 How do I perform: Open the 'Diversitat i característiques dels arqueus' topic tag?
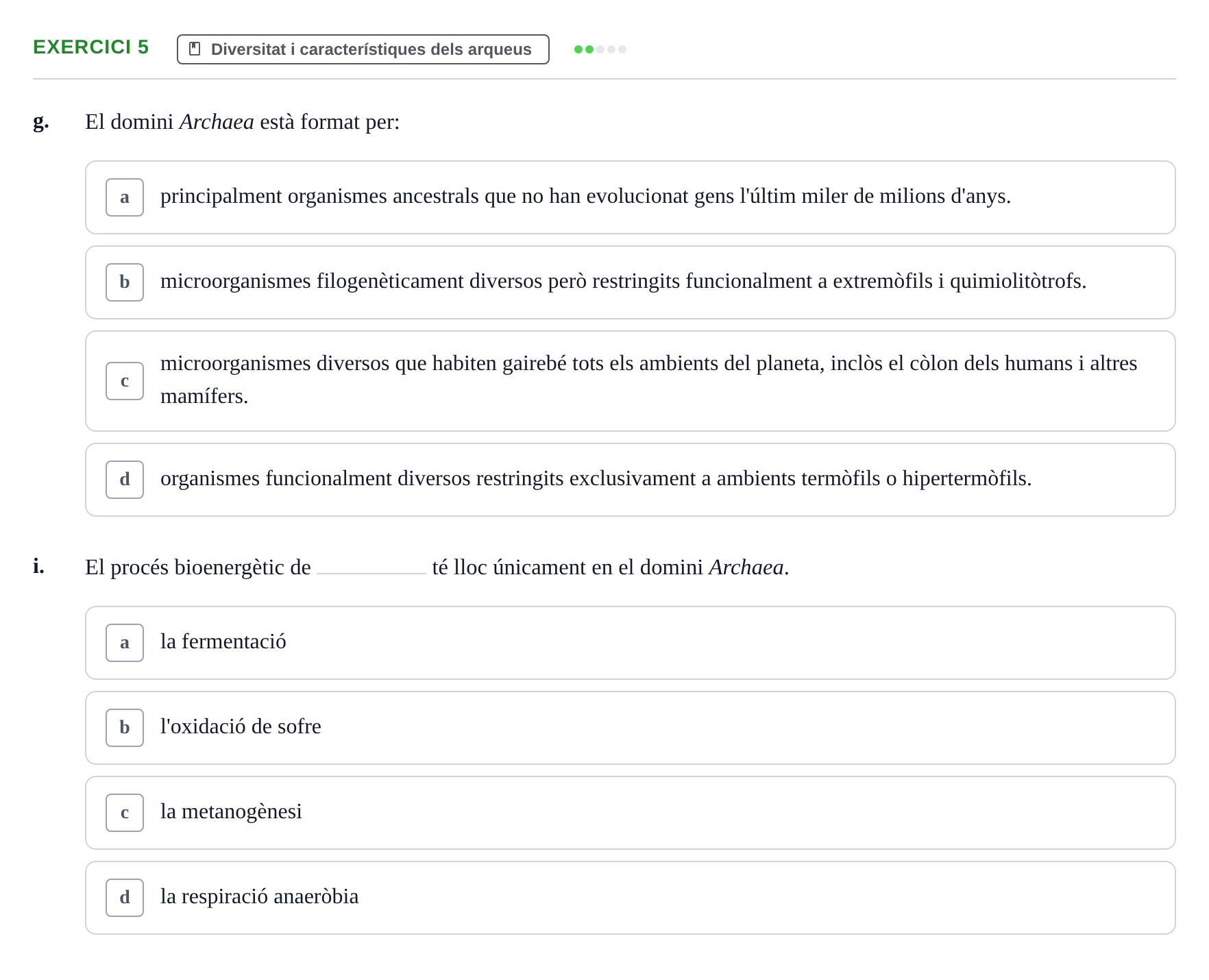(363, 49)
